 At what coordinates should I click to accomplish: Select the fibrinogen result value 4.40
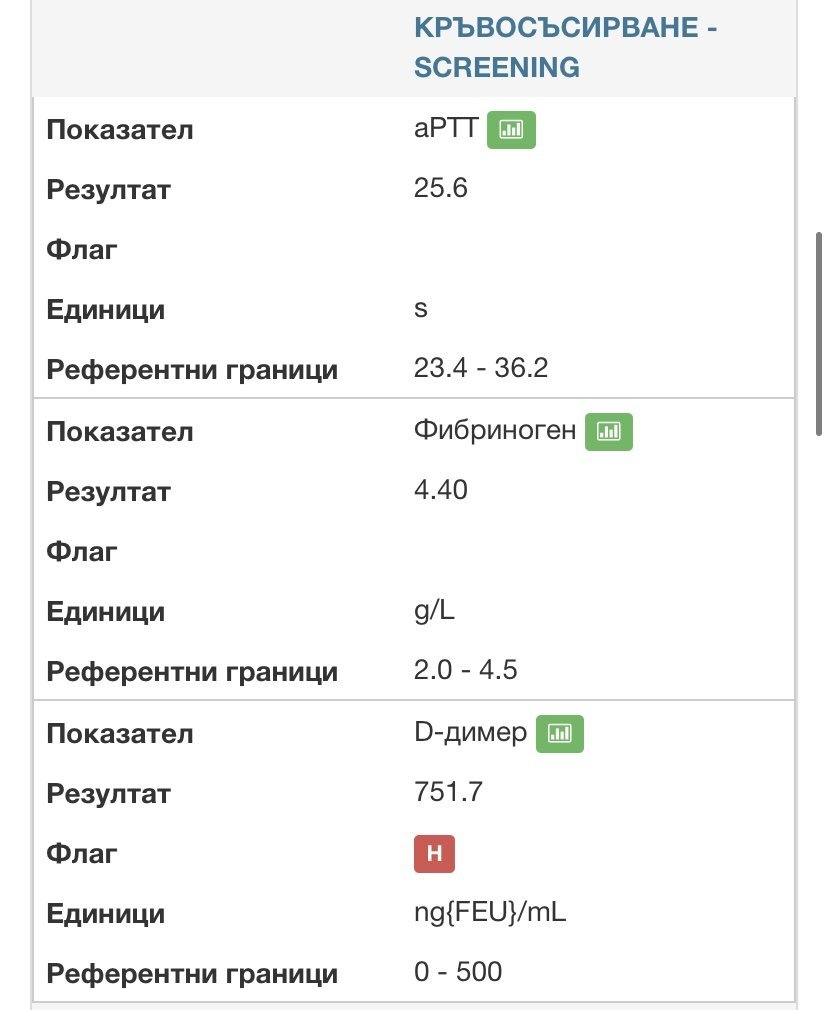[x=441, y=492]
